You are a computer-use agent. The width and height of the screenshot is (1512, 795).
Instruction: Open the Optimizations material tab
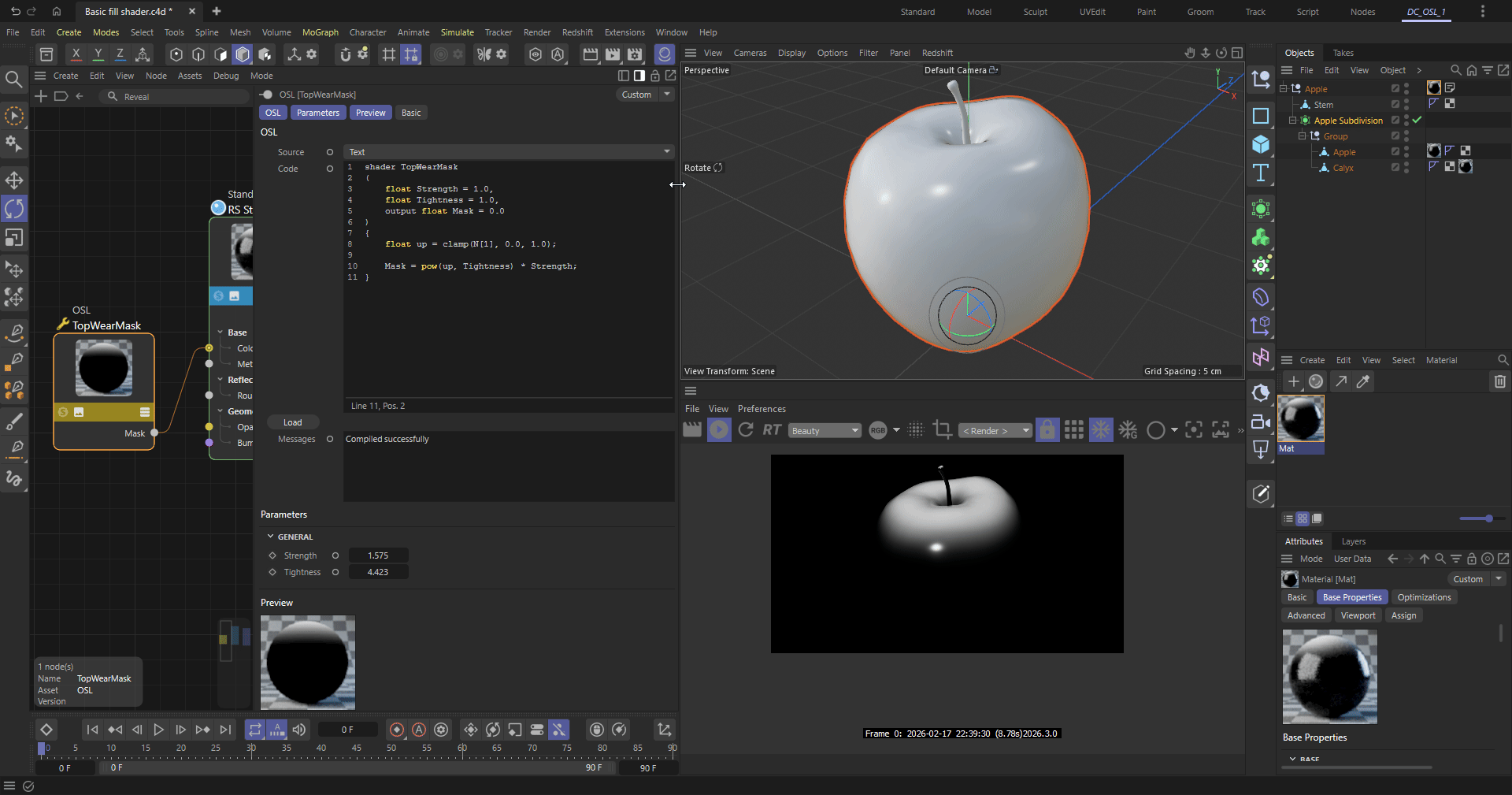[1424, 597]
